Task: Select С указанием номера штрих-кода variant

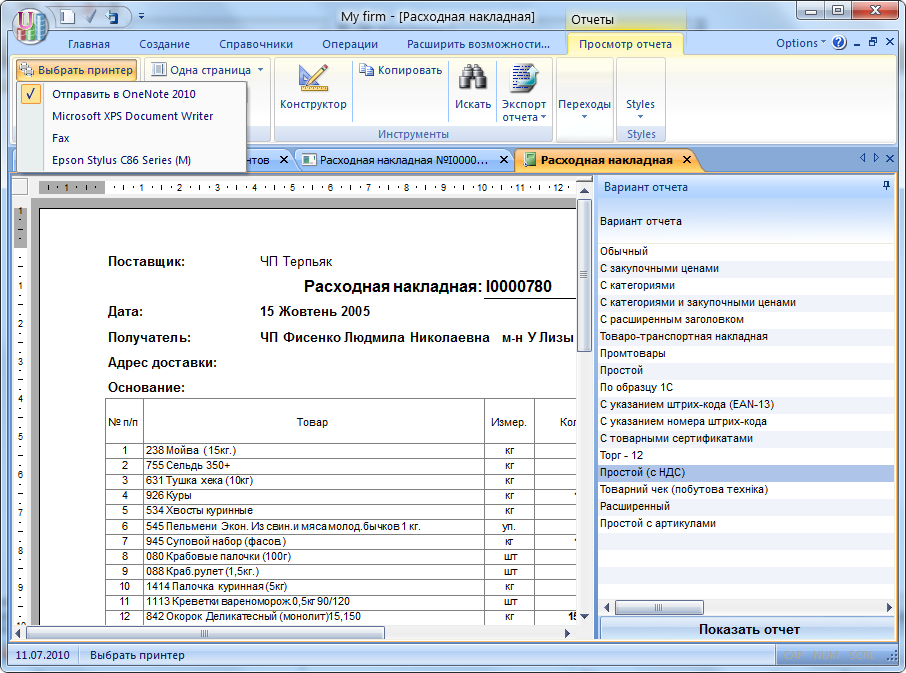Action: click(x=745, y=421)
